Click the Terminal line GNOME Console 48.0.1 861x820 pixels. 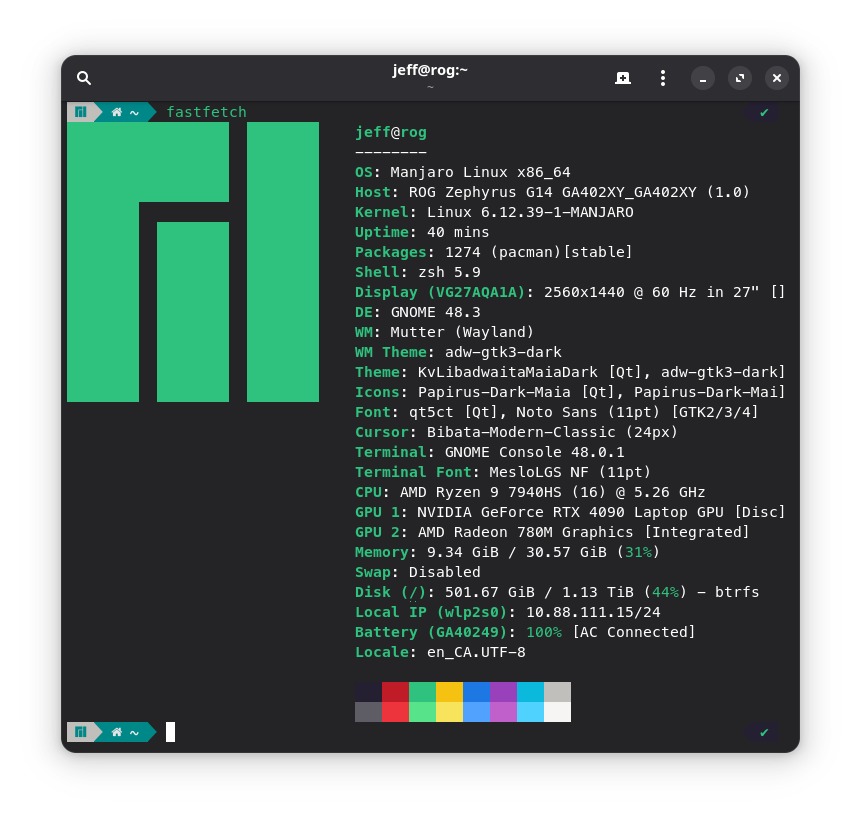point(490,453)
